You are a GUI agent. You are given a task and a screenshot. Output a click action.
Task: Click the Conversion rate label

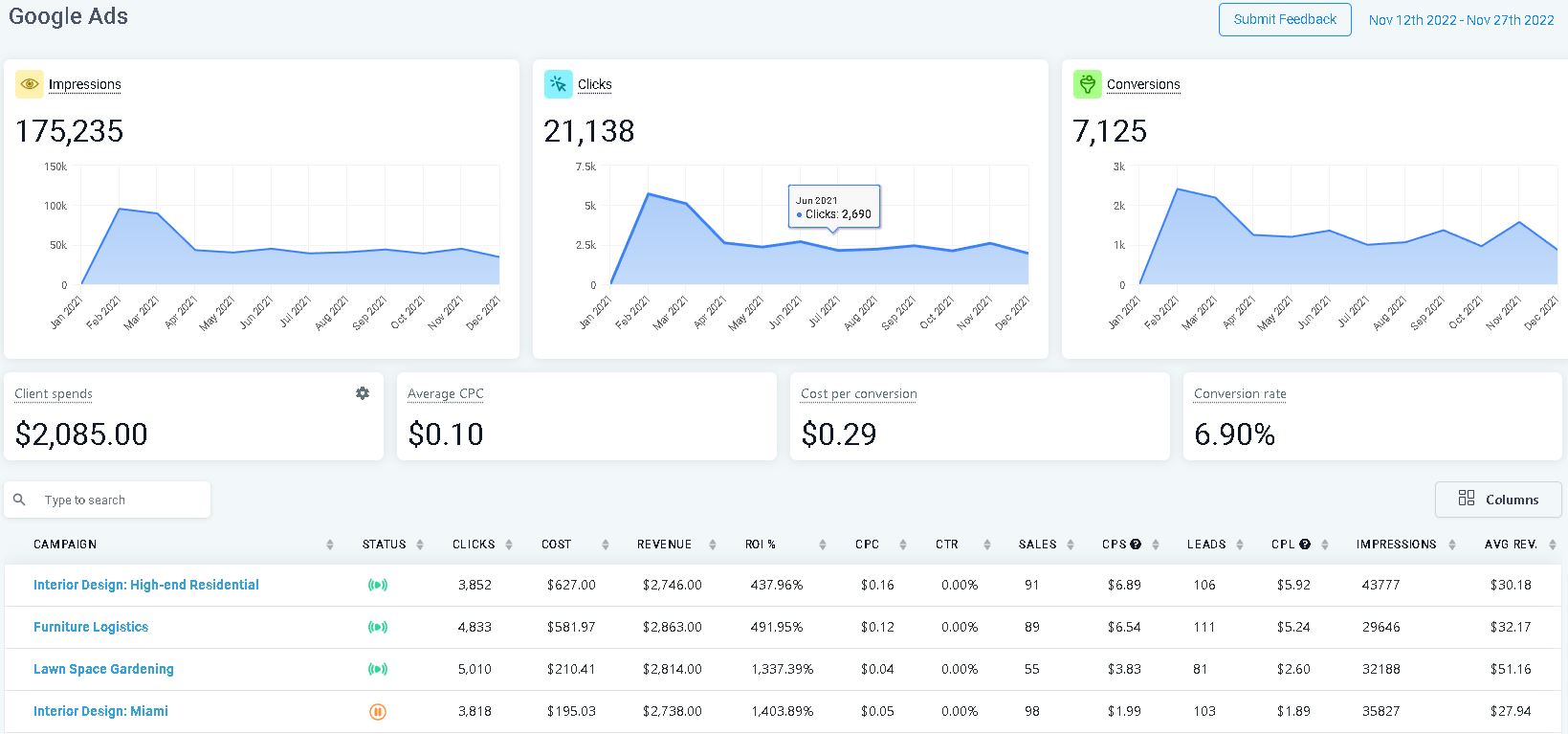tap(1240, 393)
